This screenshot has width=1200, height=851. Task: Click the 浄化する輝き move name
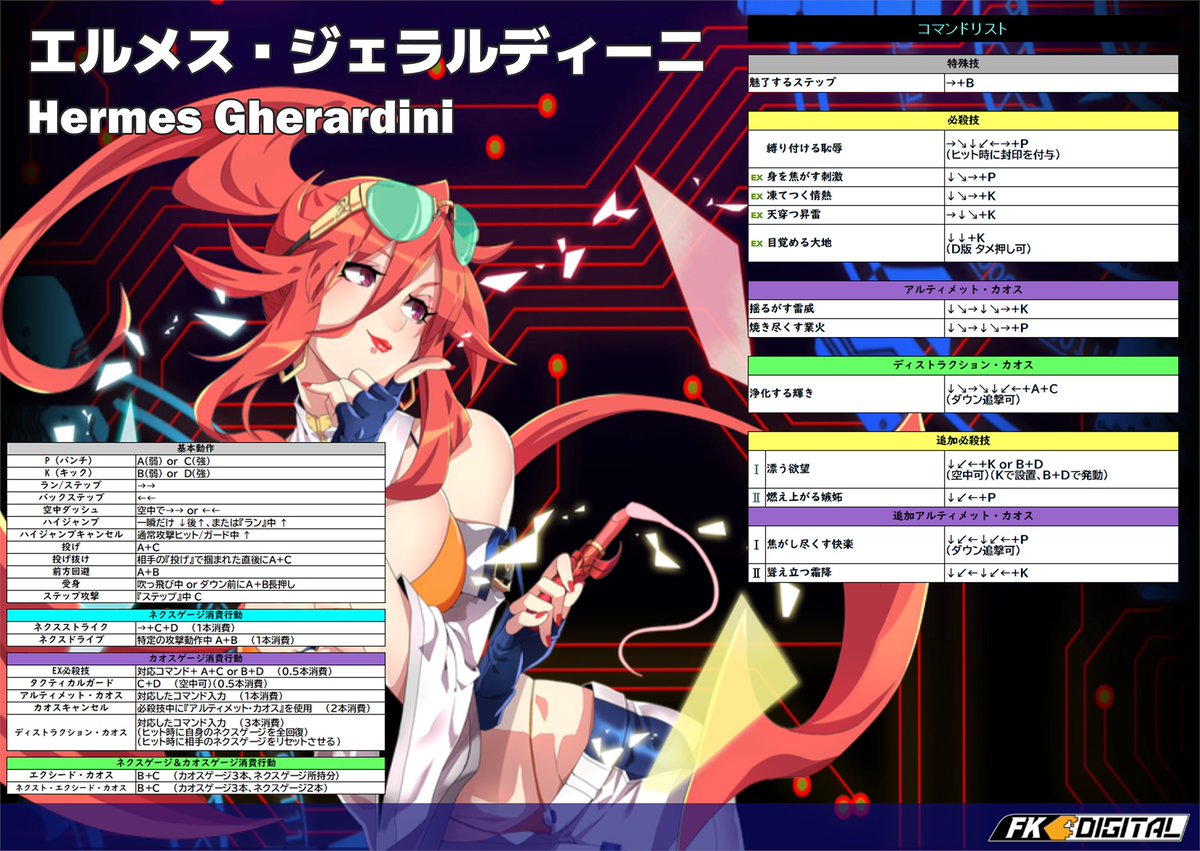coord(781,394)
